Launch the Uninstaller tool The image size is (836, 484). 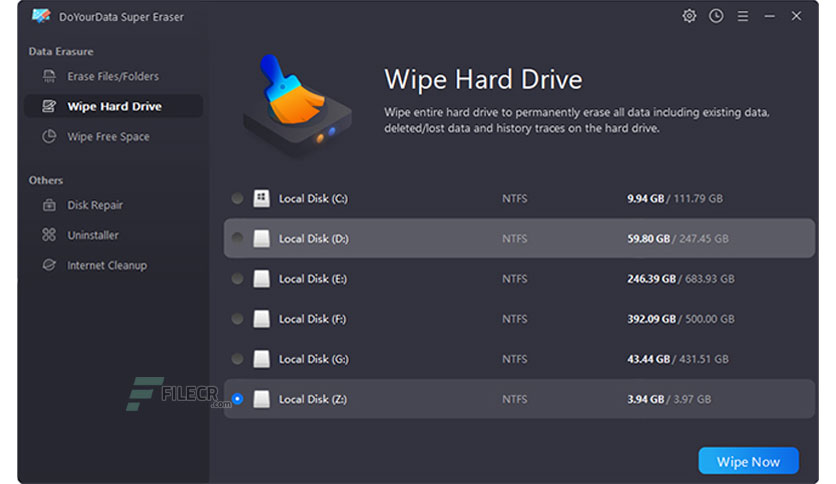click(113, 235)
